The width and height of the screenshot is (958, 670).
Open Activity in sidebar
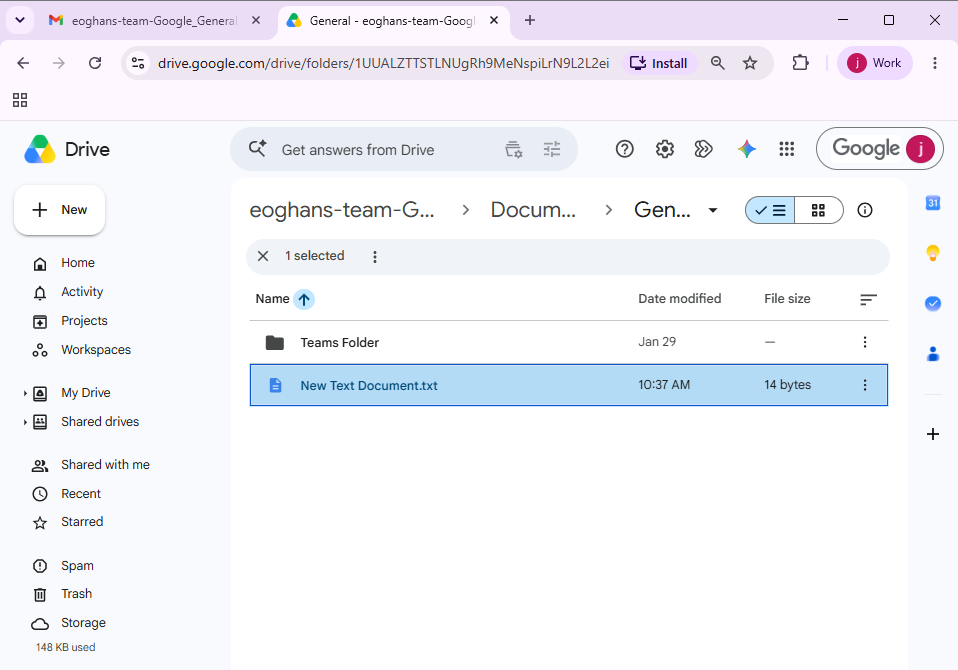point(82,292)
